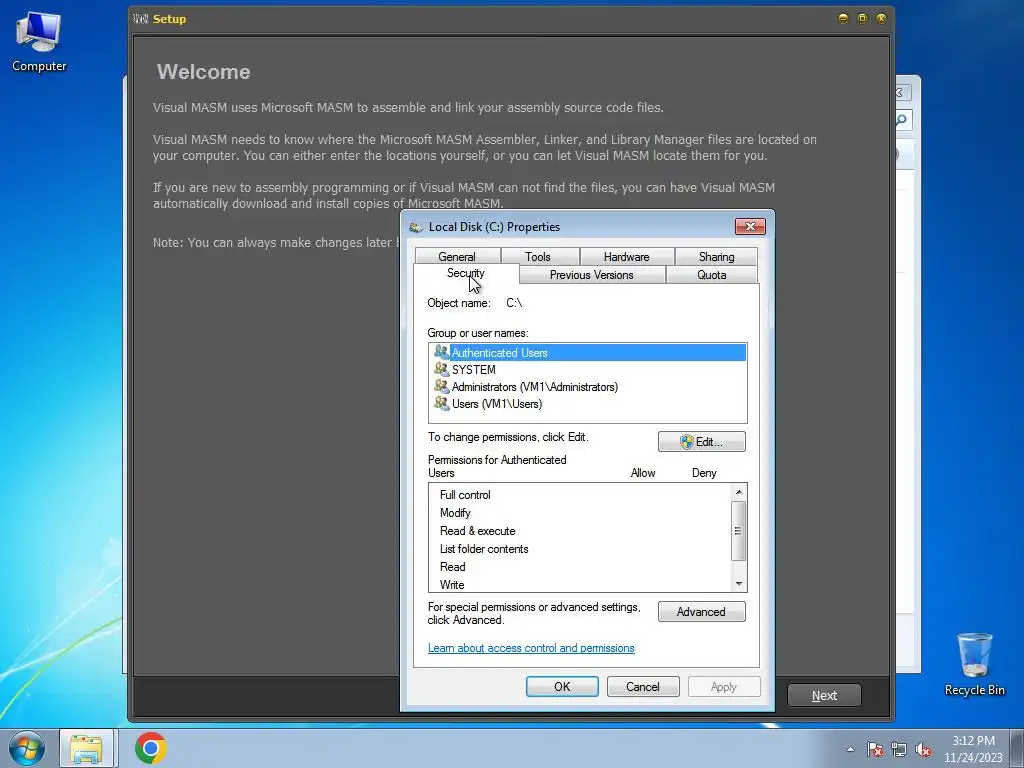The width and height of the screenshot is (1024, 768).
Task: Switch to the Sharing tab
Action: point(716,257)
